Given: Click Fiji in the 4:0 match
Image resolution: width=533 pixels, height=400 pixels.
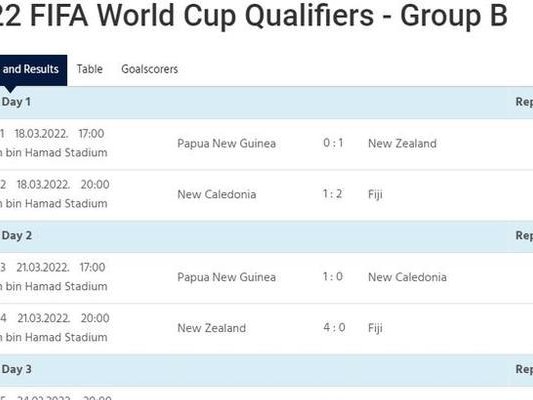Looking at the screenshot, I should pos(375,329).
